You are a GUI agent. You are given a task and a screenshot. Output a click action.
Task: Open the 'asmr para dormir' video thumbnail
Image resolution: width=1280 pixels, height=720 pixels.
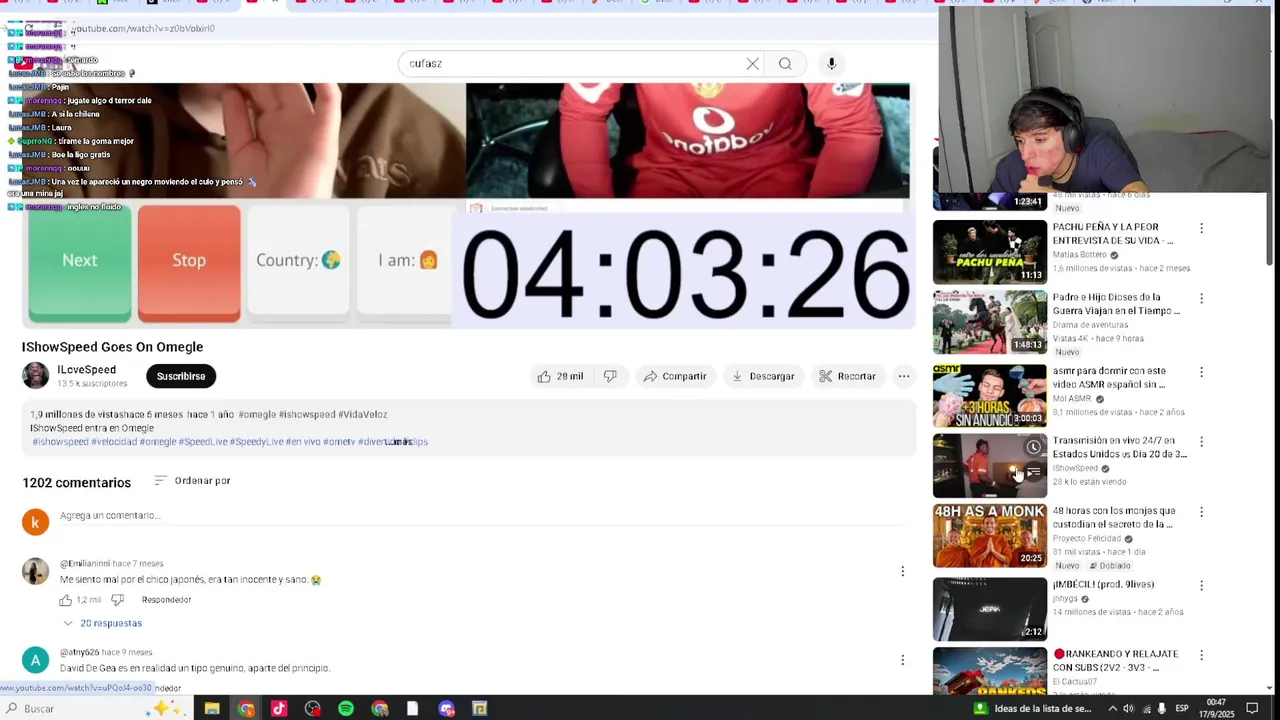990,396
